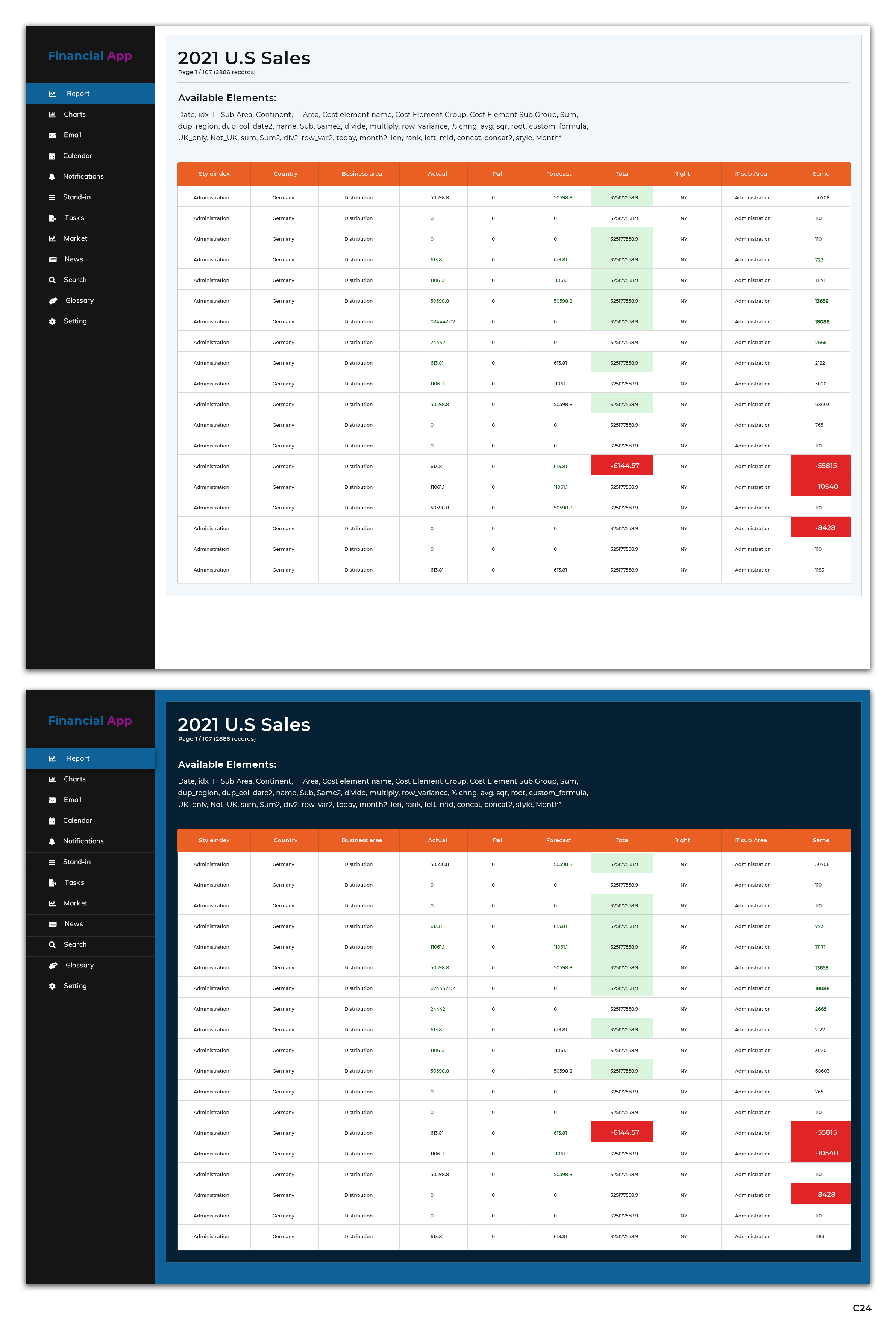This screenshot has width=896, height=1325.
Task: Open the Glossary menu item in light-theme sidebar
Action: [x=79, y=300]
